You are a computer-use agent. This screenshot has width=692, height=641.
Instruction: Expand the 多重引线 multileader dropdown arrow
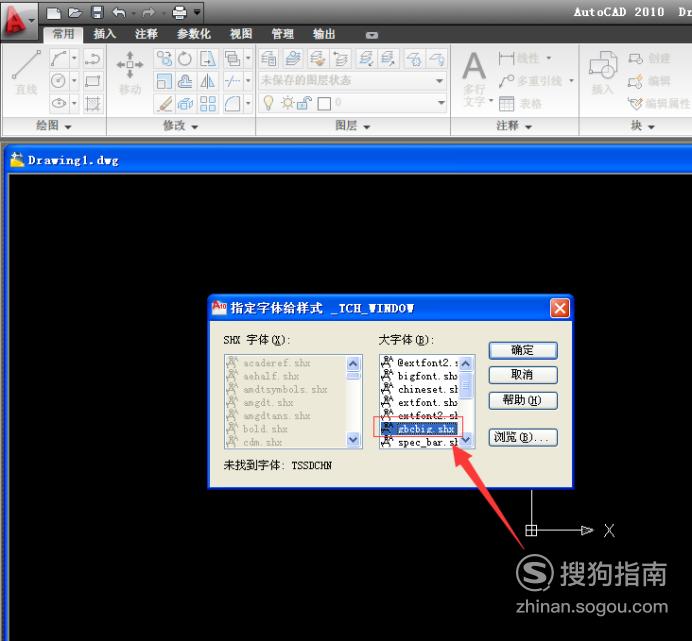571,81
